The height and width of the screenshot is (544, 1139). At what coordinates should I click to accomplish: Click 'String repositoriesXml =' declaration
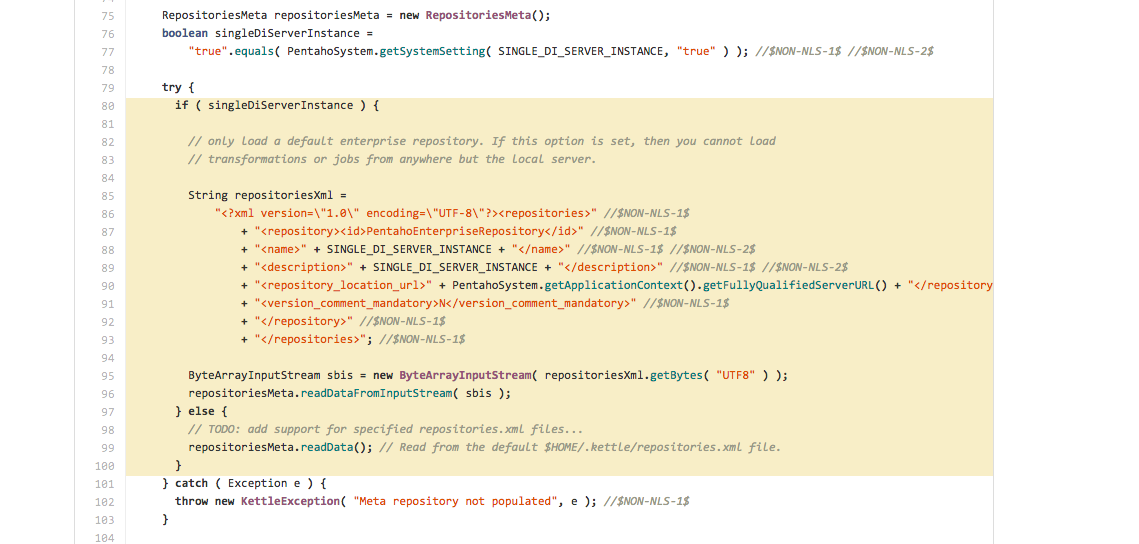tap(267, 196)
